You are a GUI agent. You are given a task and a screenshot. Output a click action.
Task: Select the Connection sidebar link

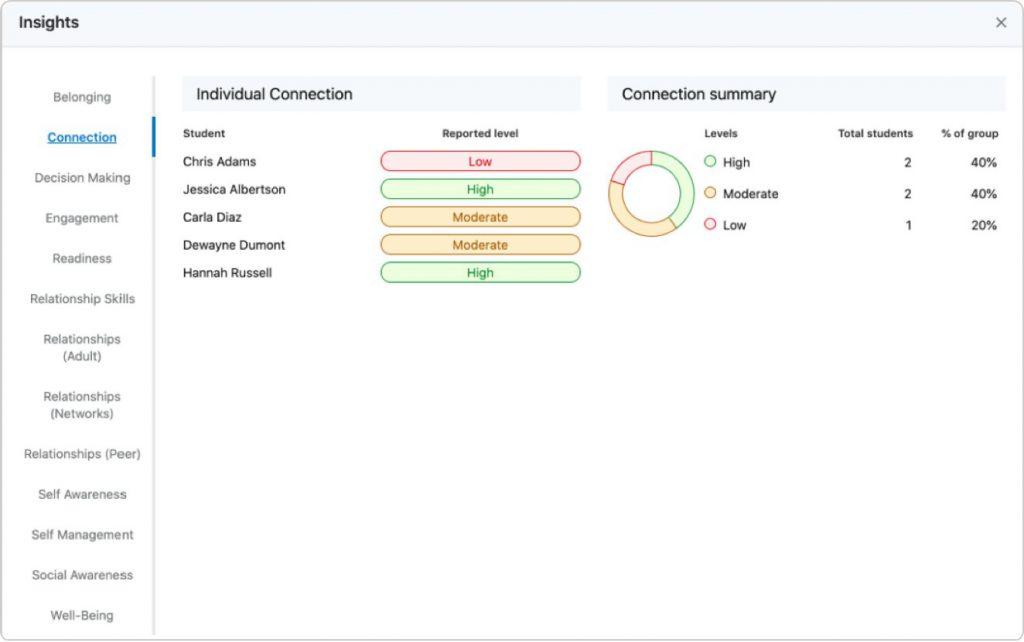click(x=82, y=138)
